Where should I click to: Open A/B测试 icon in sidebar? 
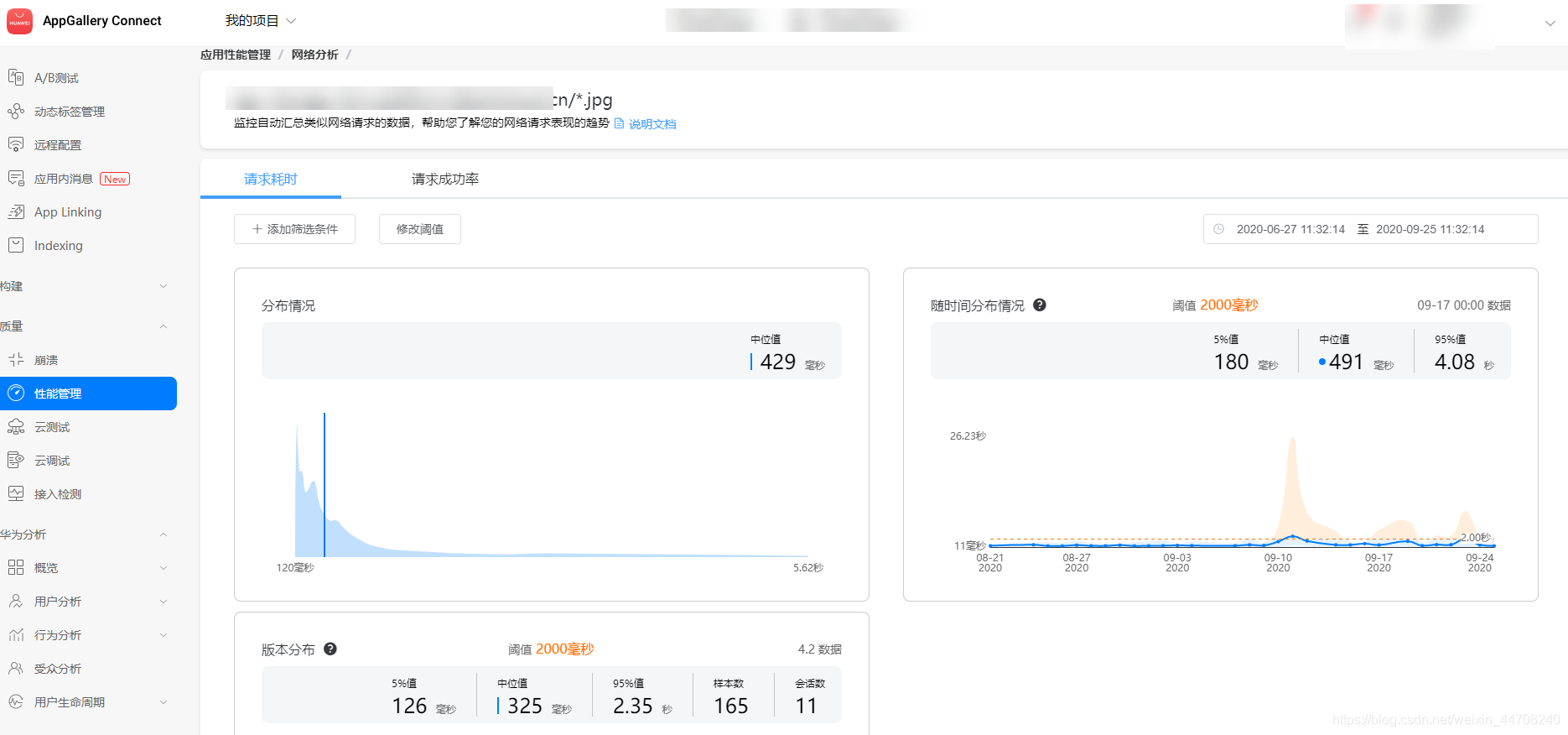click(16, 77)
